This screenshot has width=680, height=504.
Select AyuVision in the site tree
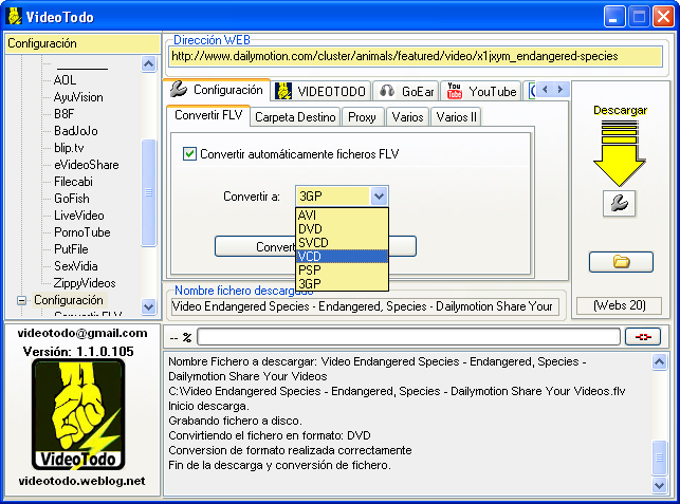point(78,97)
